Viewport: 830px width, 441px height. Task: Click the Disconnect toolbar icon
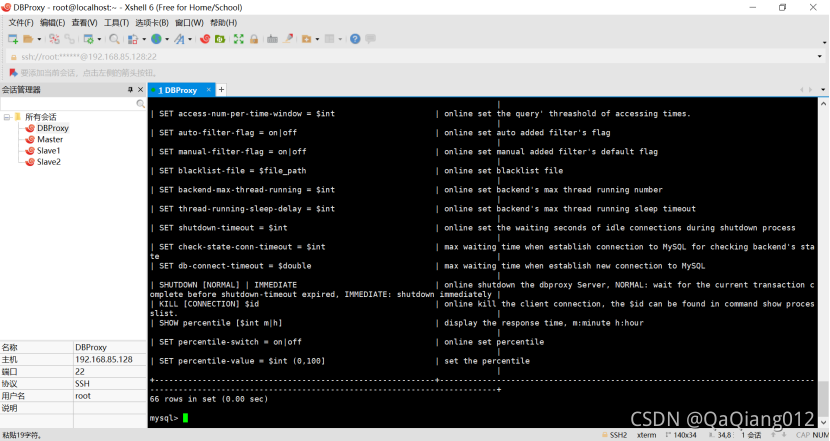click(x=54, y=39)
